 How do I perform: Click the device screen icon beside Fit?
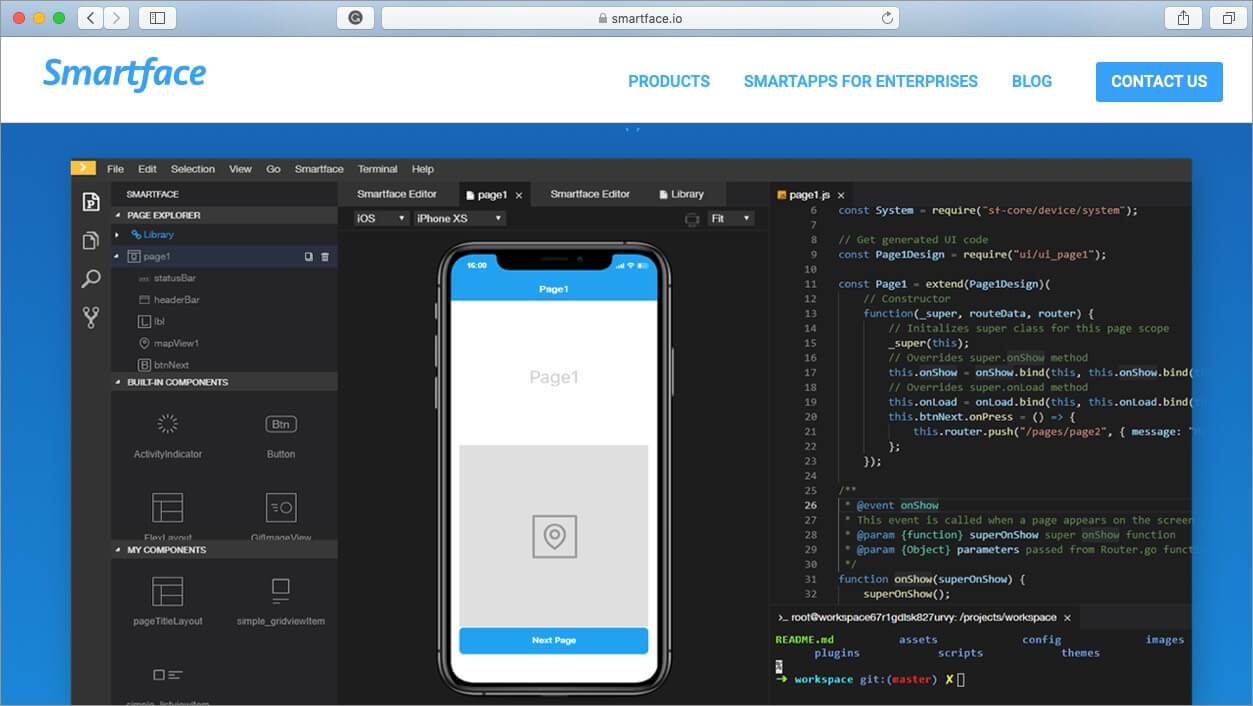692,219
